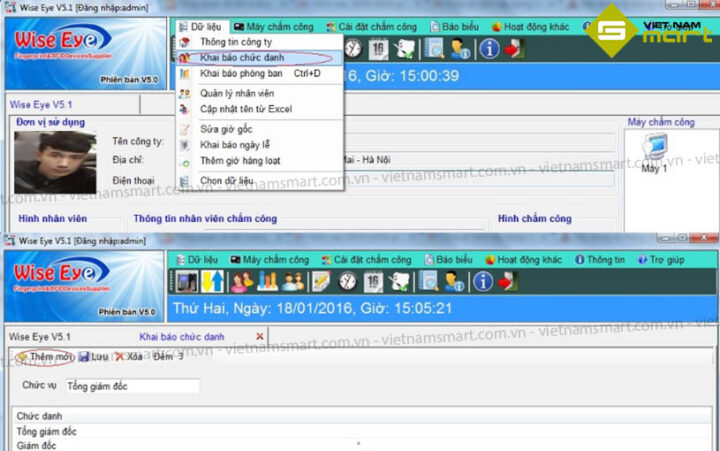
Task: Click the 'Máy 1' attendance device icon
Action: (x=654, y=153)
